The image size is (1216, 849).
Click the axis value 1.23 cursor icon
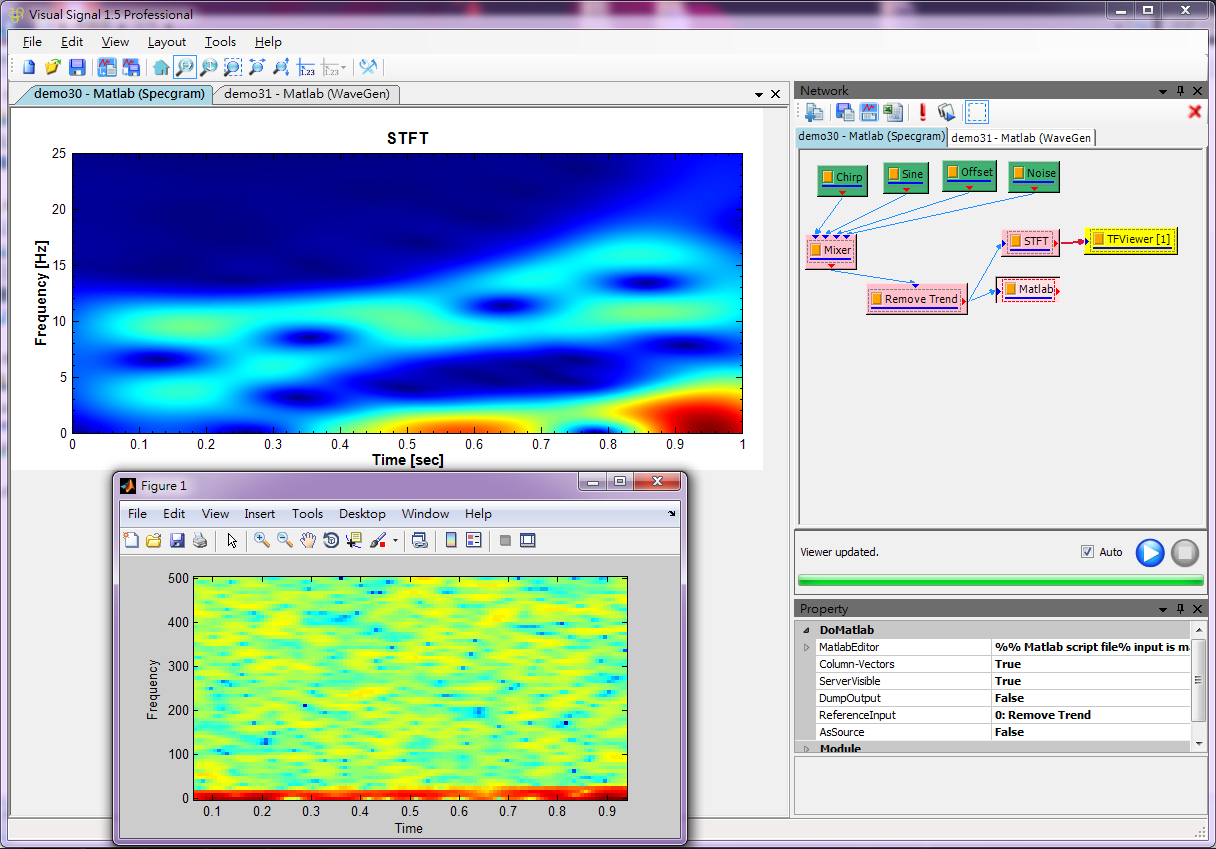(306, 67)
